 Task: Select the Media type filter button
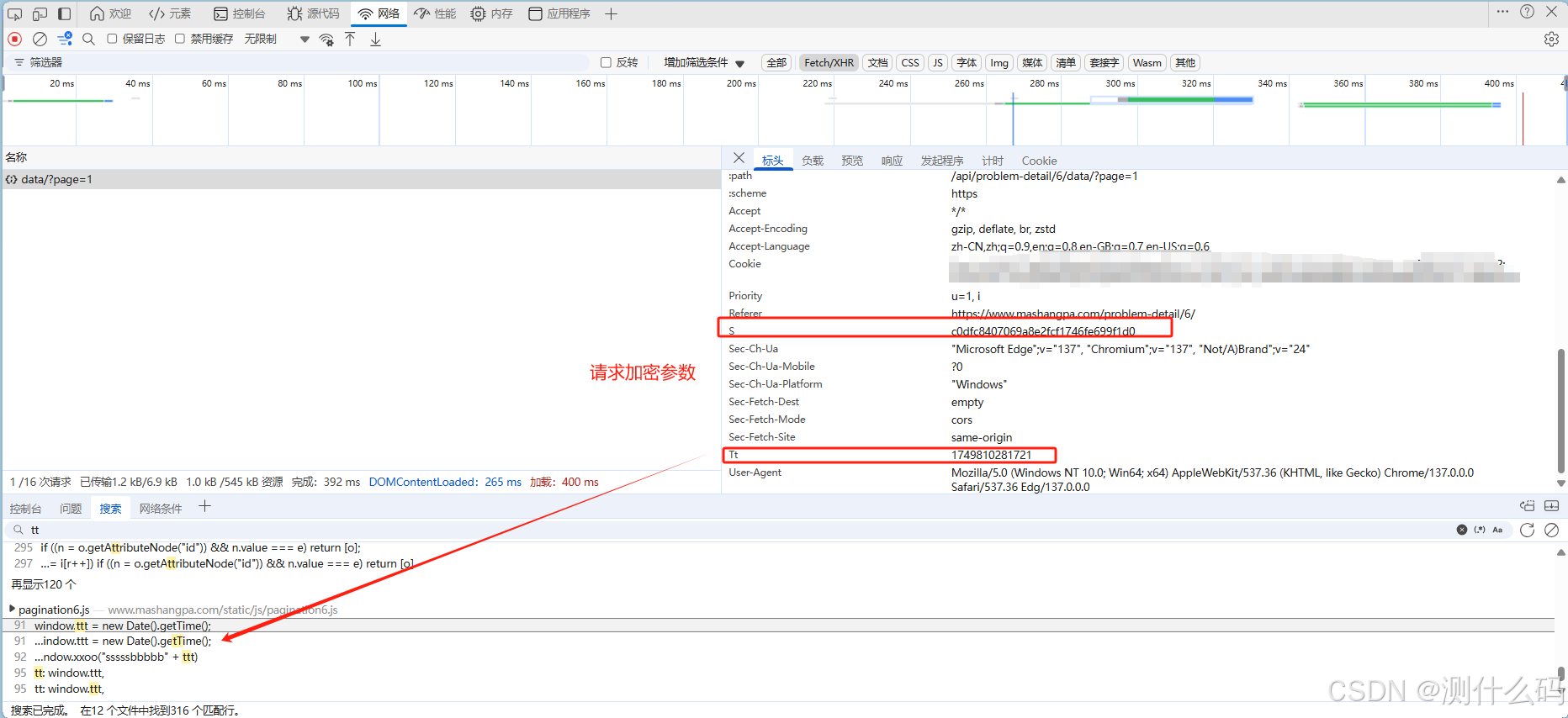(1032, 62)
